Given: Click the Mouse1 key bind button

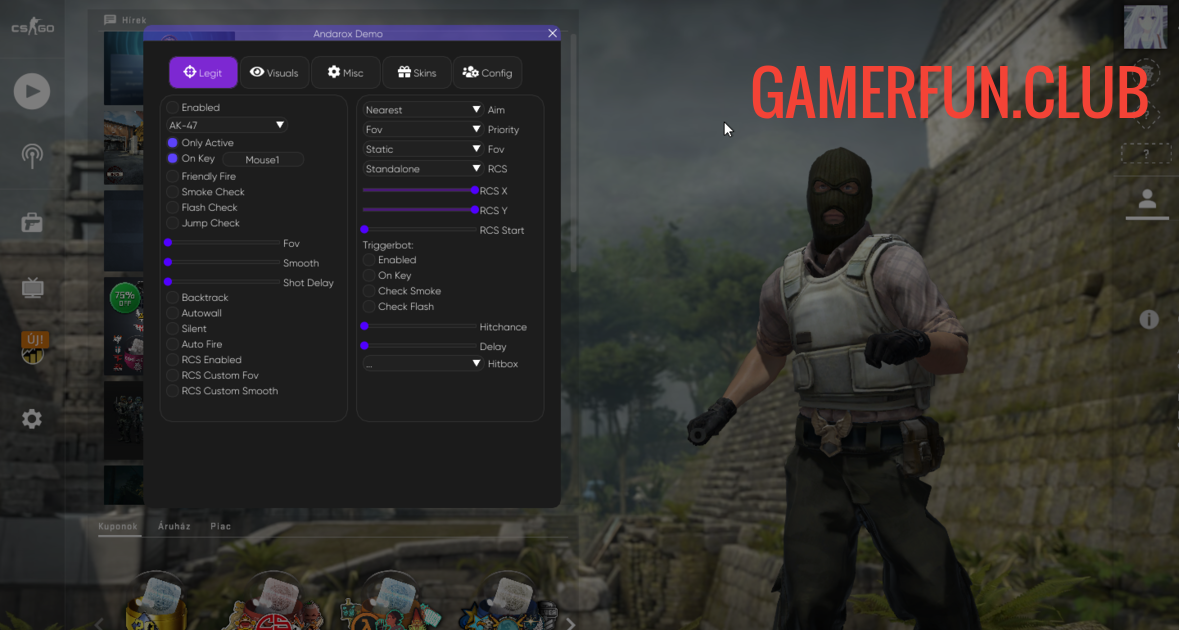Looking at the screenshot, I should pyautogui.click(x=262, y=159).
